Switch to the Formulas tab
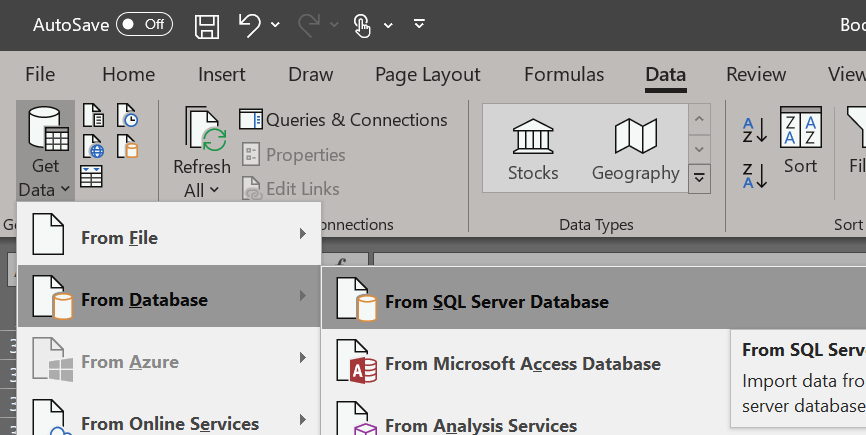Image resolution: width=866 pixels, height=435 pixels. (564, 75)
